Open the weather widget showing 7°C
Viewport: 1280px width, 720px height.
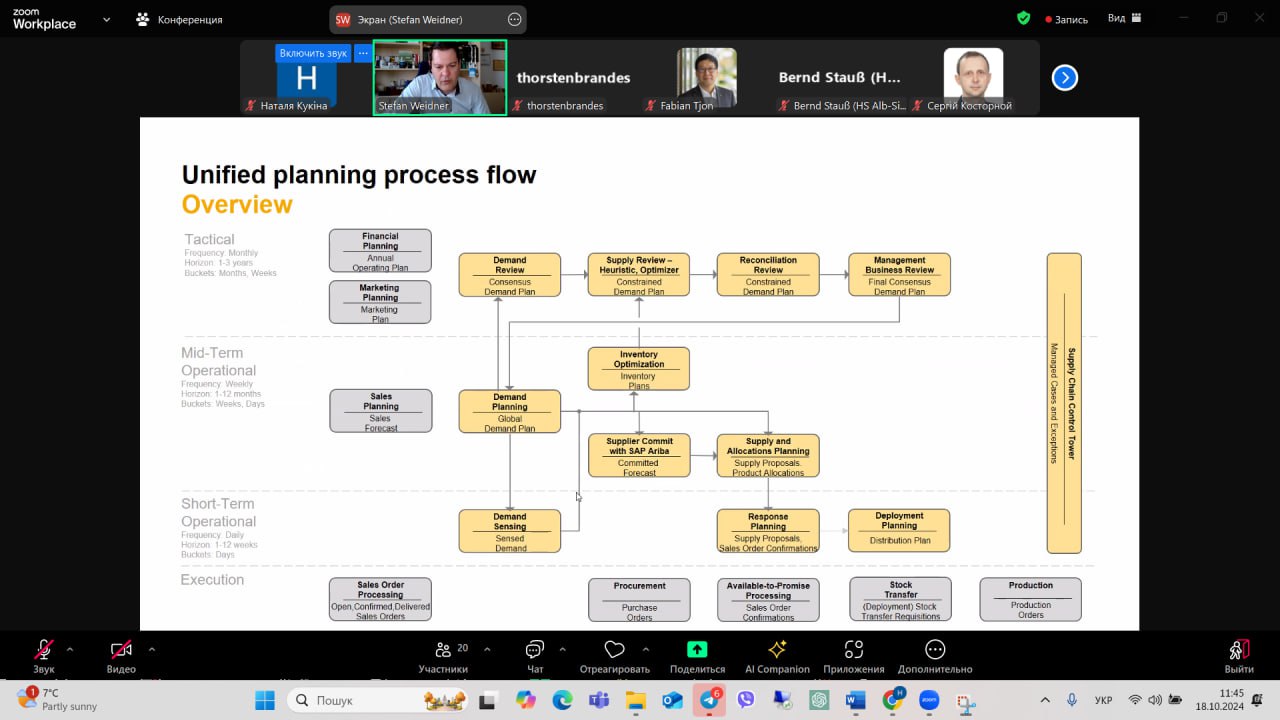[58, 699]
